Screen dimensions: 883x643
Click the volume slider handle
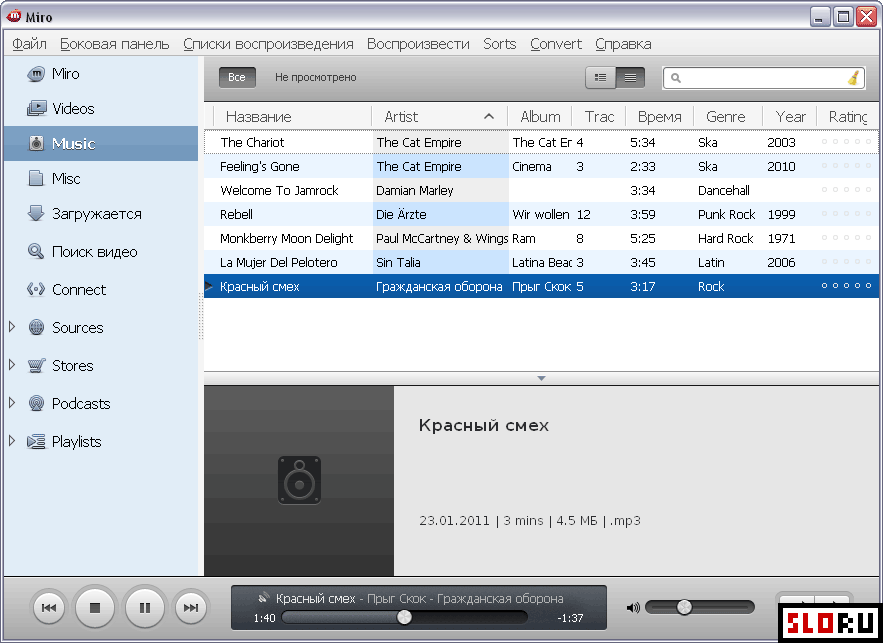click(684, 607)
